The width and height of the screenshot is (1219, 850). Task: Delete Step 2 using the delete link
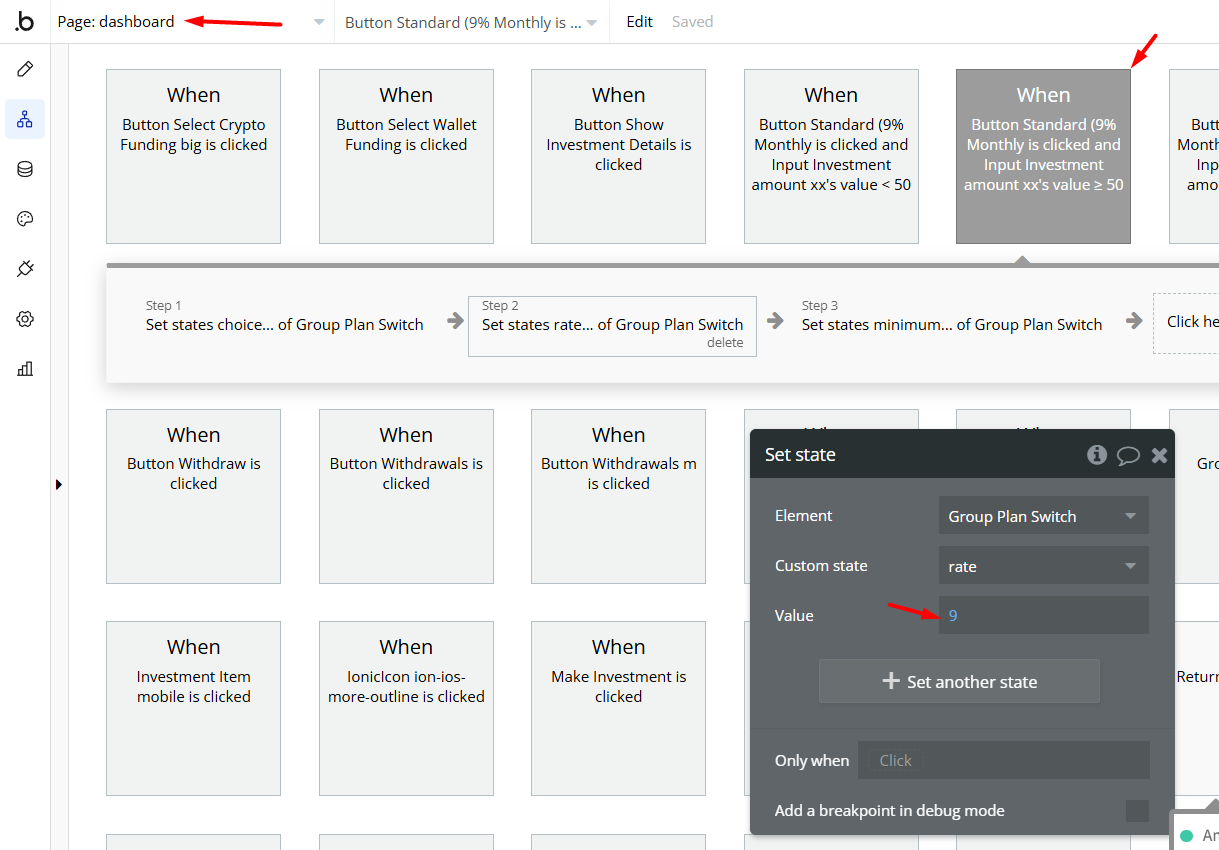click(725, 342)
